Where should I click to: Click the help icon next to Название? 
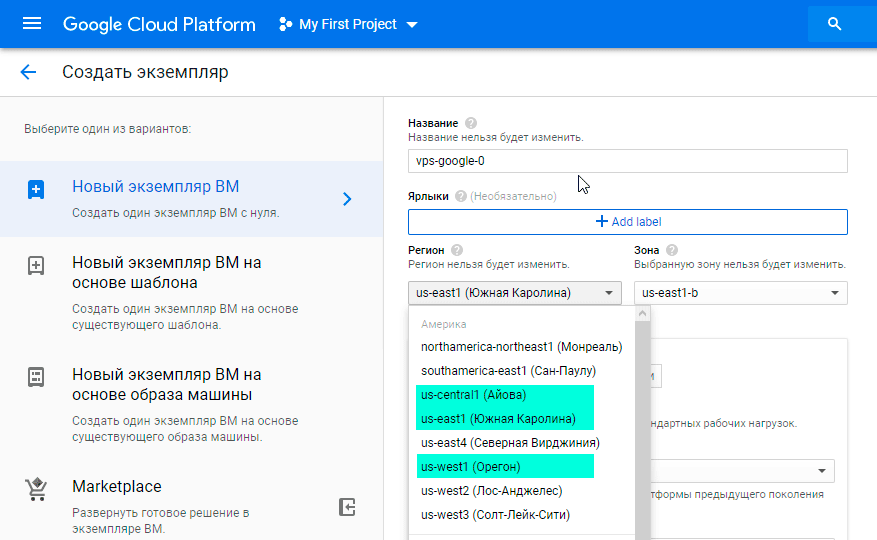coord(471,123)
